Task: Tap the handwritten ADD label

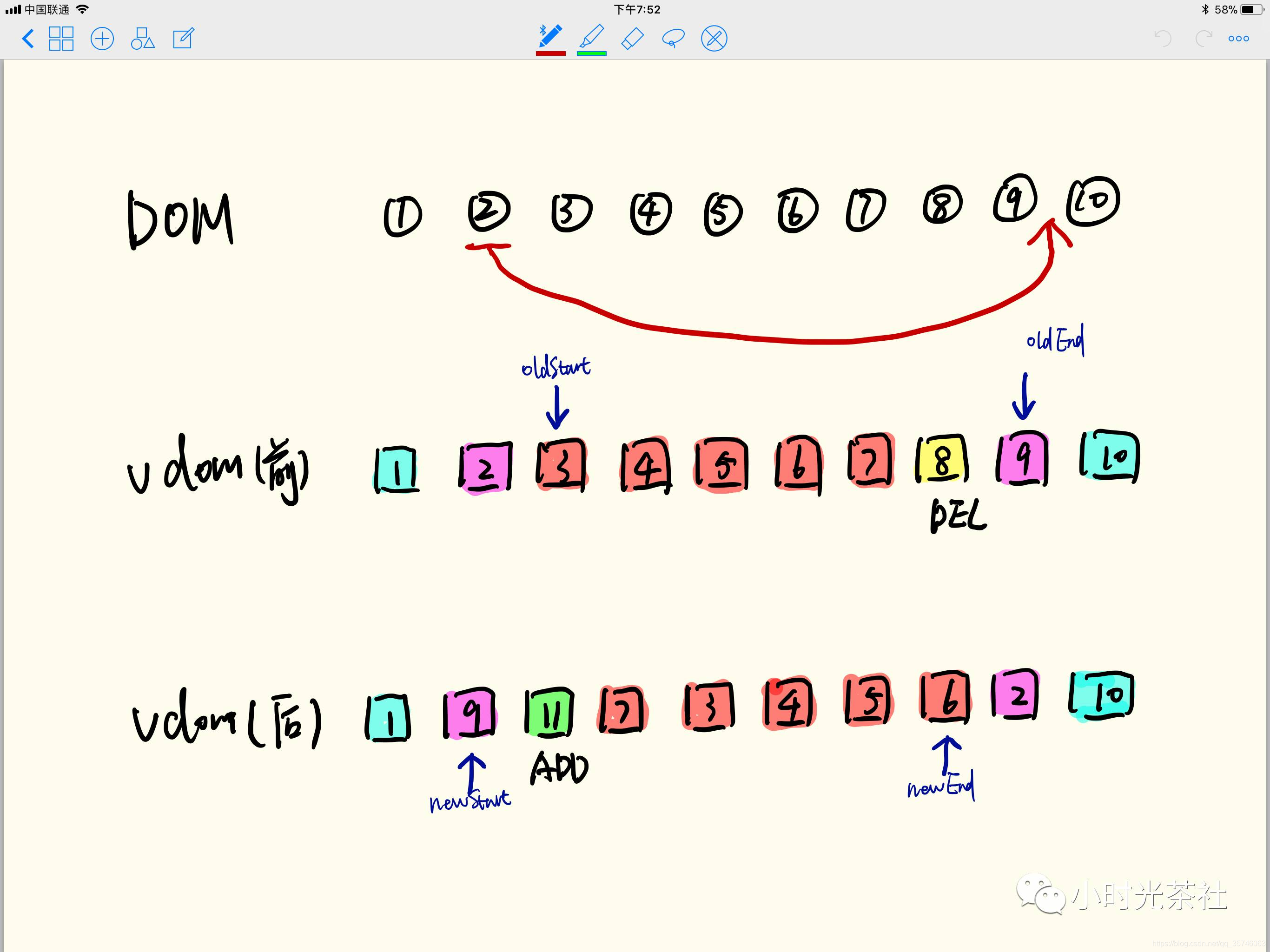Action: pos(559,768)
